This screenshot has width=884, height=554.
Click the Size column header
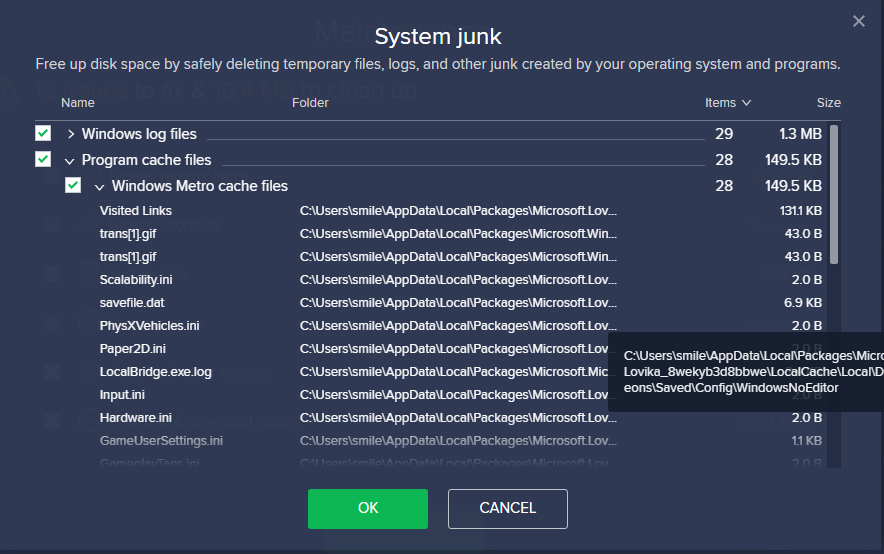pos(828,103)
